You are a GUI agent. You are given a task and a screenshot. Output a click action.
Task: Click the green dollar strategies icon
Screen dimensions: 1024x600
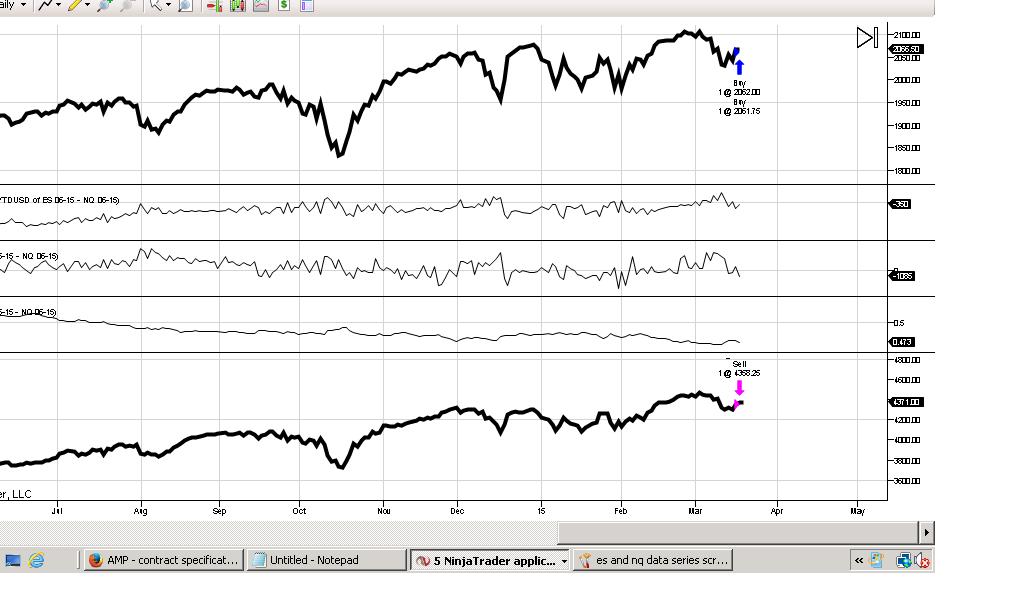coord(284,5)
